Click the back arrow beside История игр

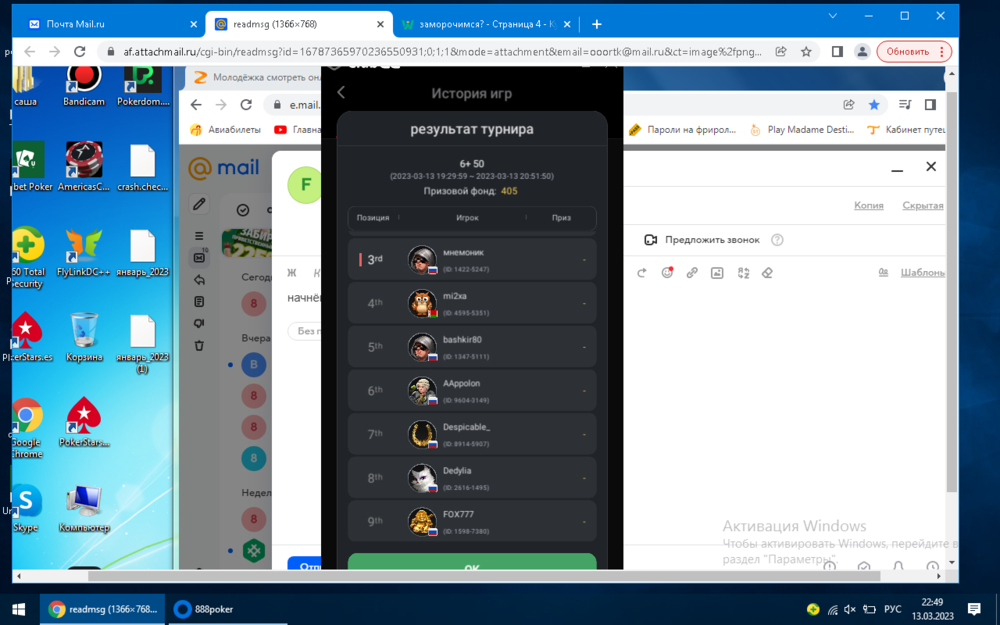point(341,93)
